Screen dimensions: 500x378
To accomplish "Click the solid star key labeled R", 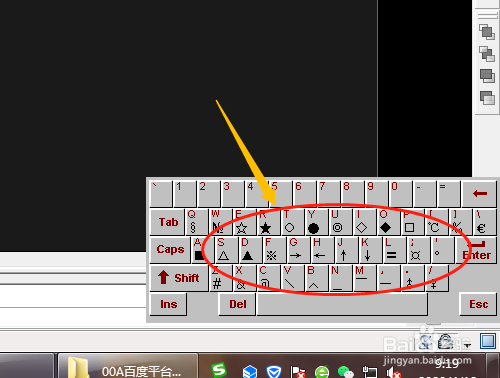I will [x=268, y=222].
